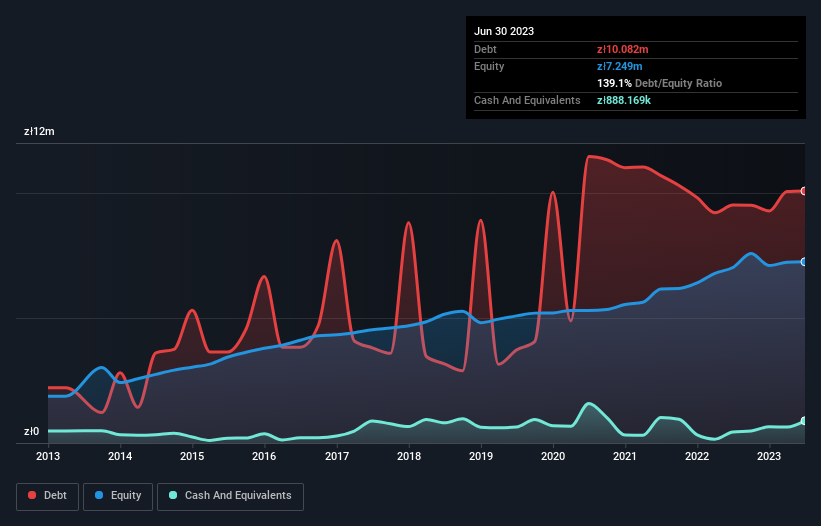This screenshot has width=821, height=526.
Task: Click the 2023 x-axis label
Action: [x=769, y=456]
